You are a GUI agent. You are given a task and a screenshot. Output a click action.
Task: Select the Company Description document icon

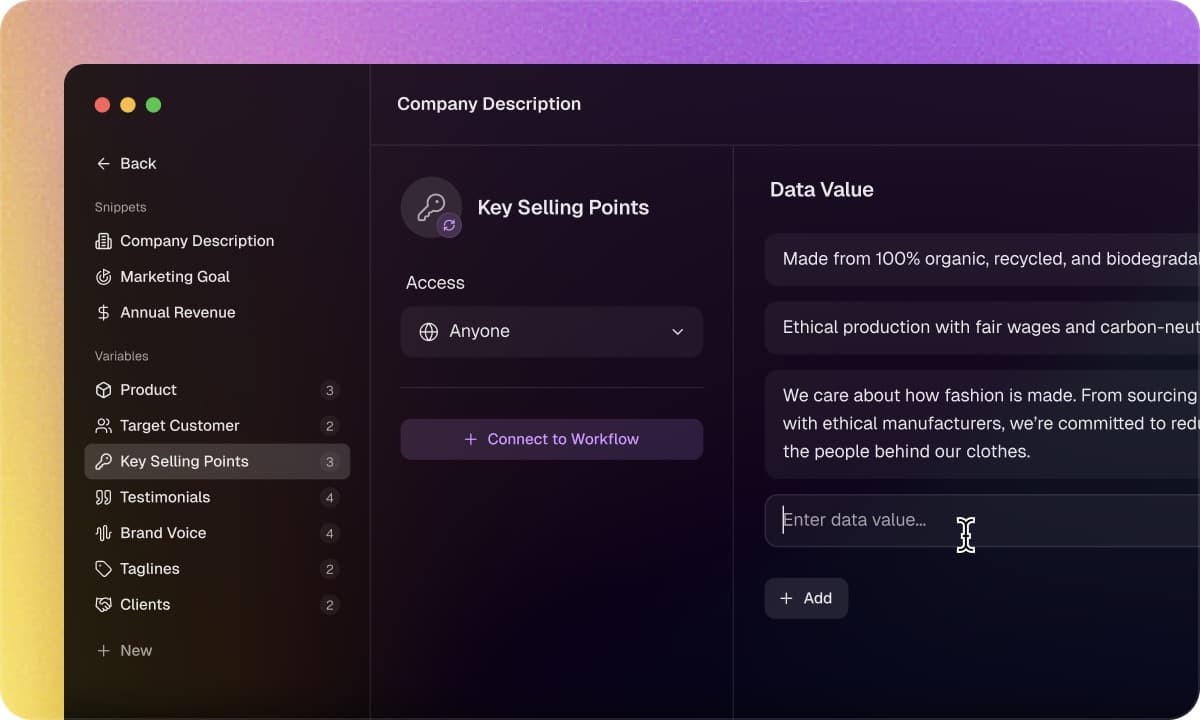pyautogui.click(x=104, y=241)
